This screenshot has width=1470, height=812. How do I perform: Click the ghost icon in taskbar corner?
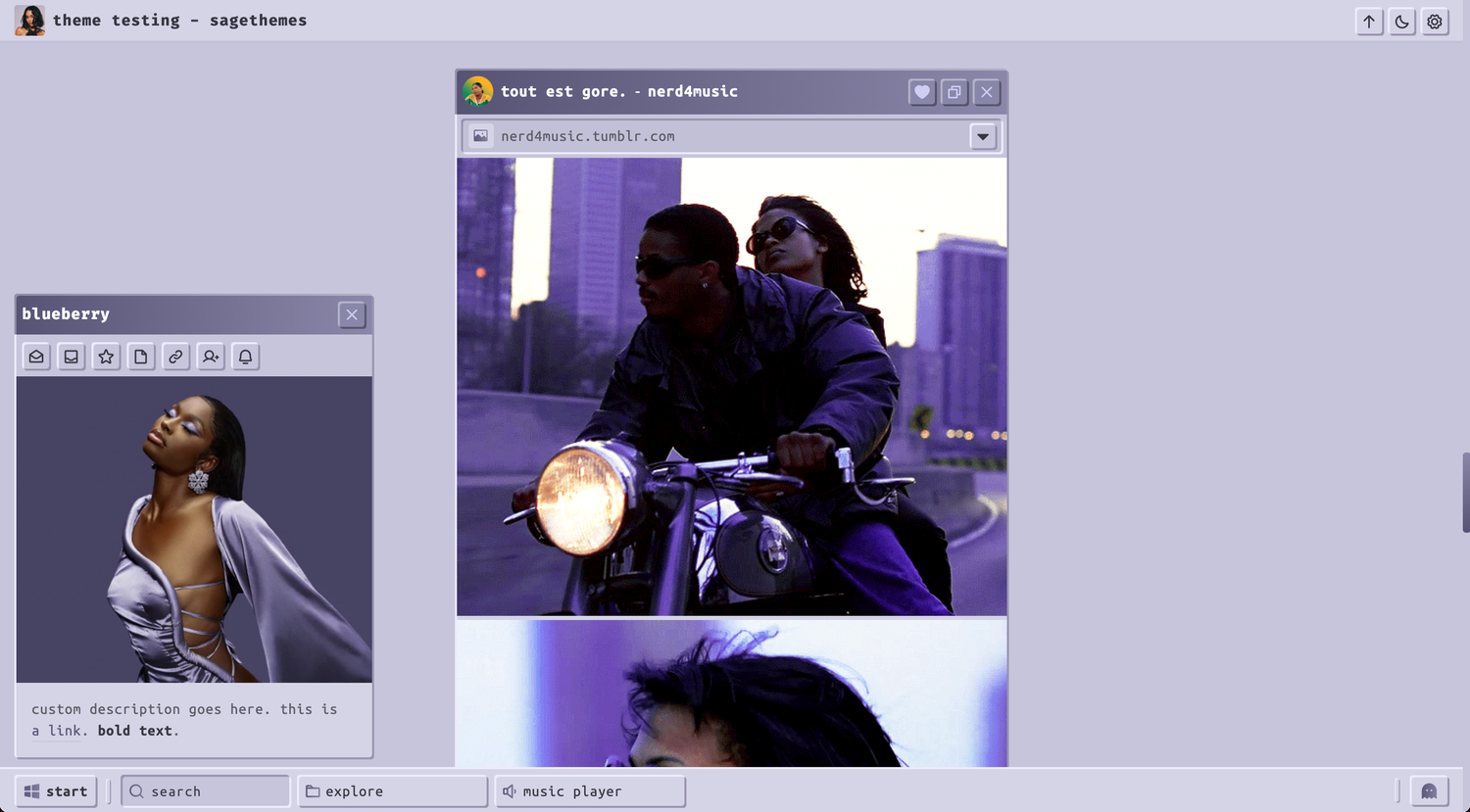pos(1429,791)
